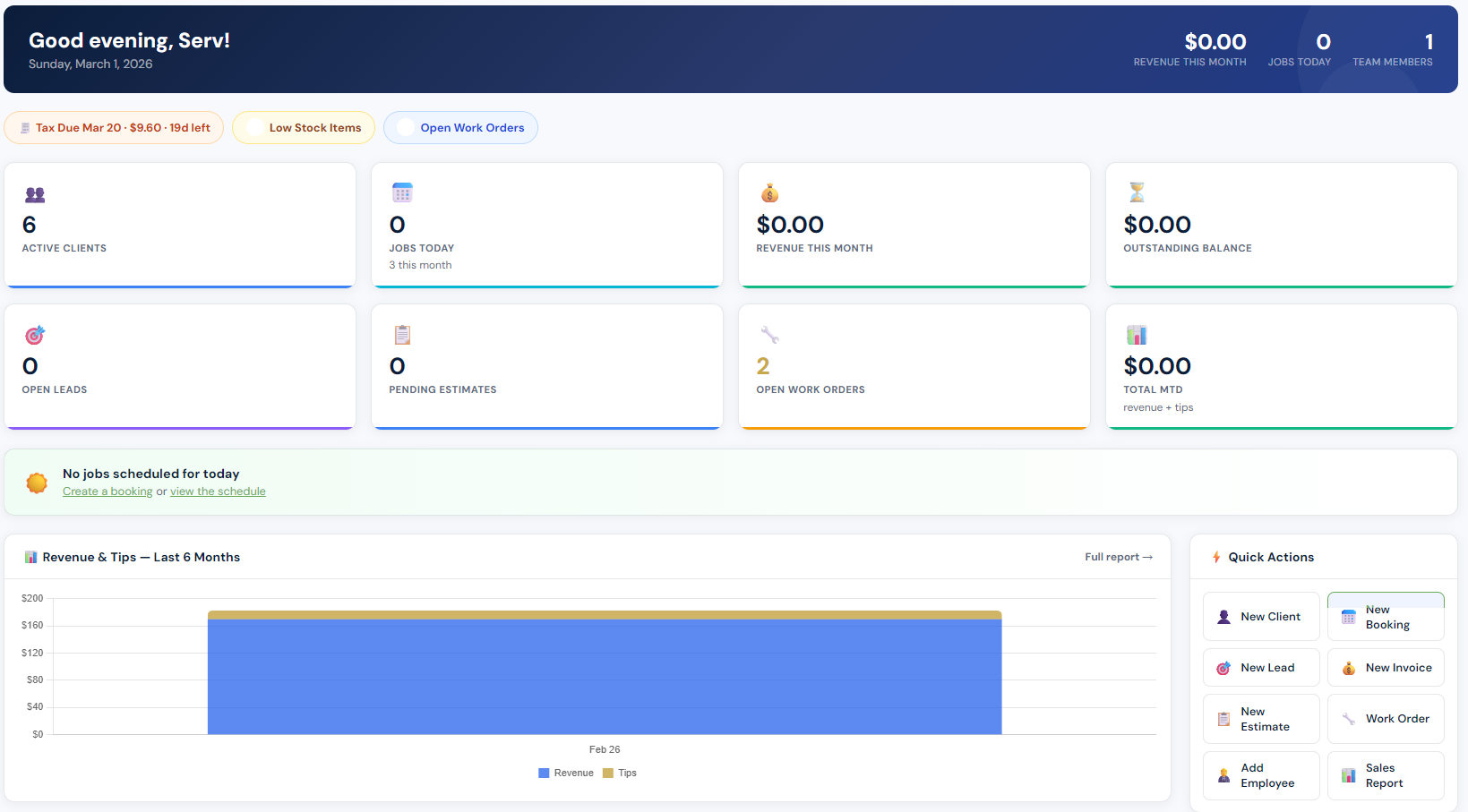Open the view the schedule link

point(218,491)
